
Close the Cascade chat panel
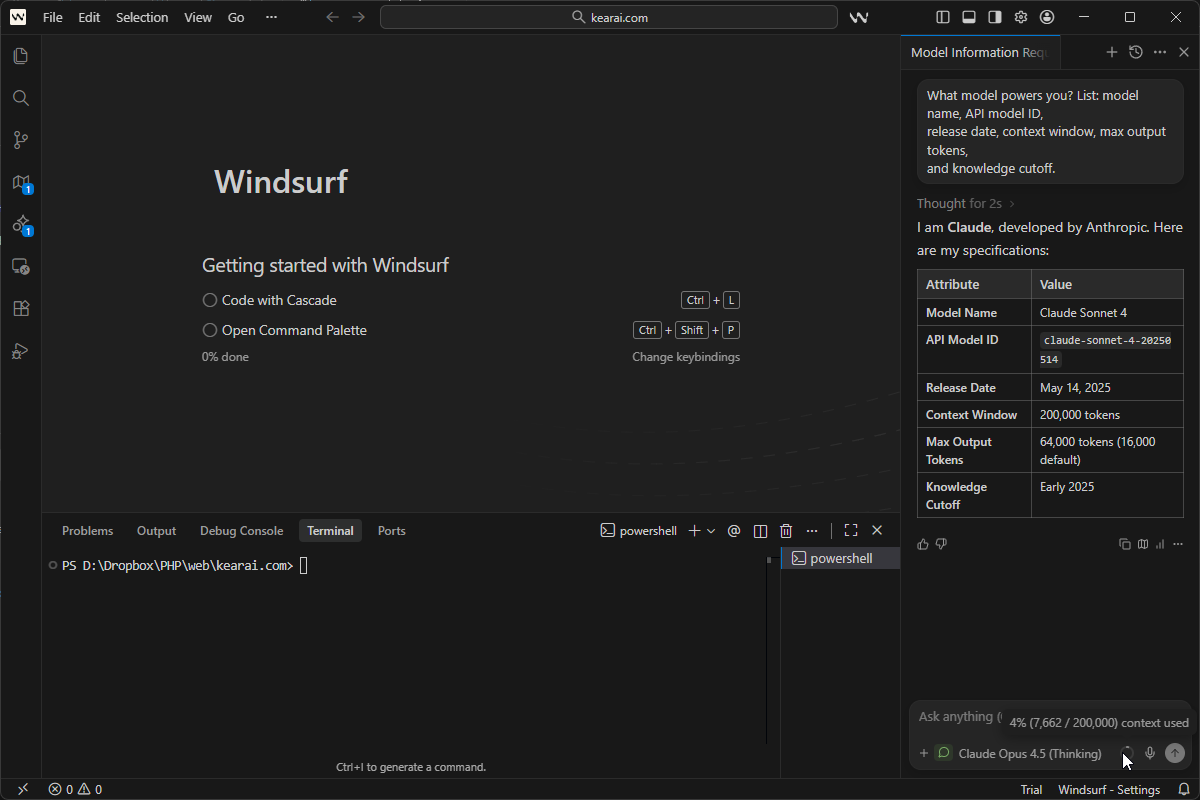(1184, 52)
